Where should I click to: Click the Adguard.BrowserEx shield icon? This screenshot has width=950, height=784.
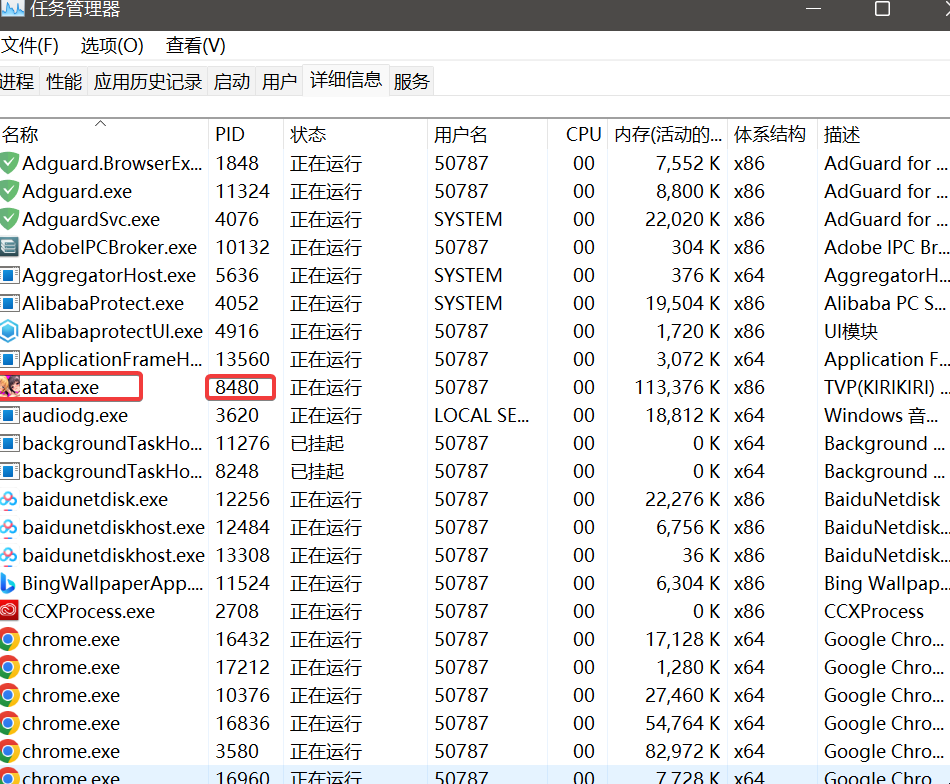pyautogui.click(x=10, y=163)
